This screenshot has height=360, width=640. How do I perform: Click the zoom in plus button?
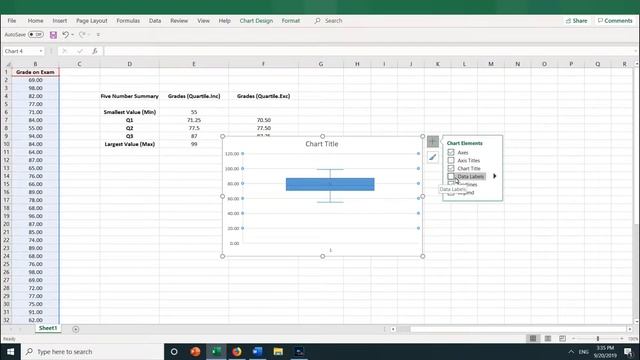[622, 338]
